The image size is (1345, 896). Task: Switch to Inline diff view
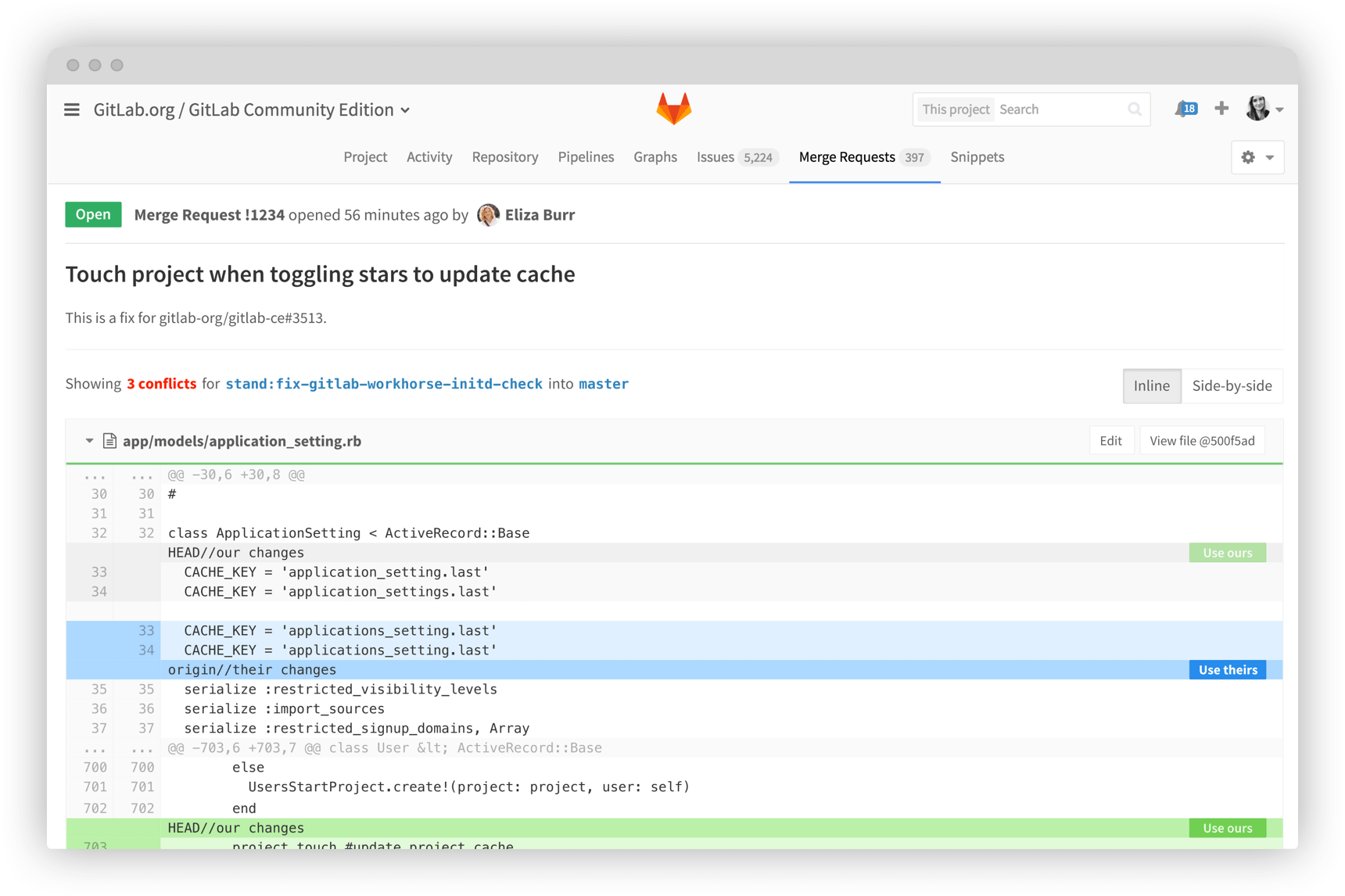click(x=1152, y=385)
